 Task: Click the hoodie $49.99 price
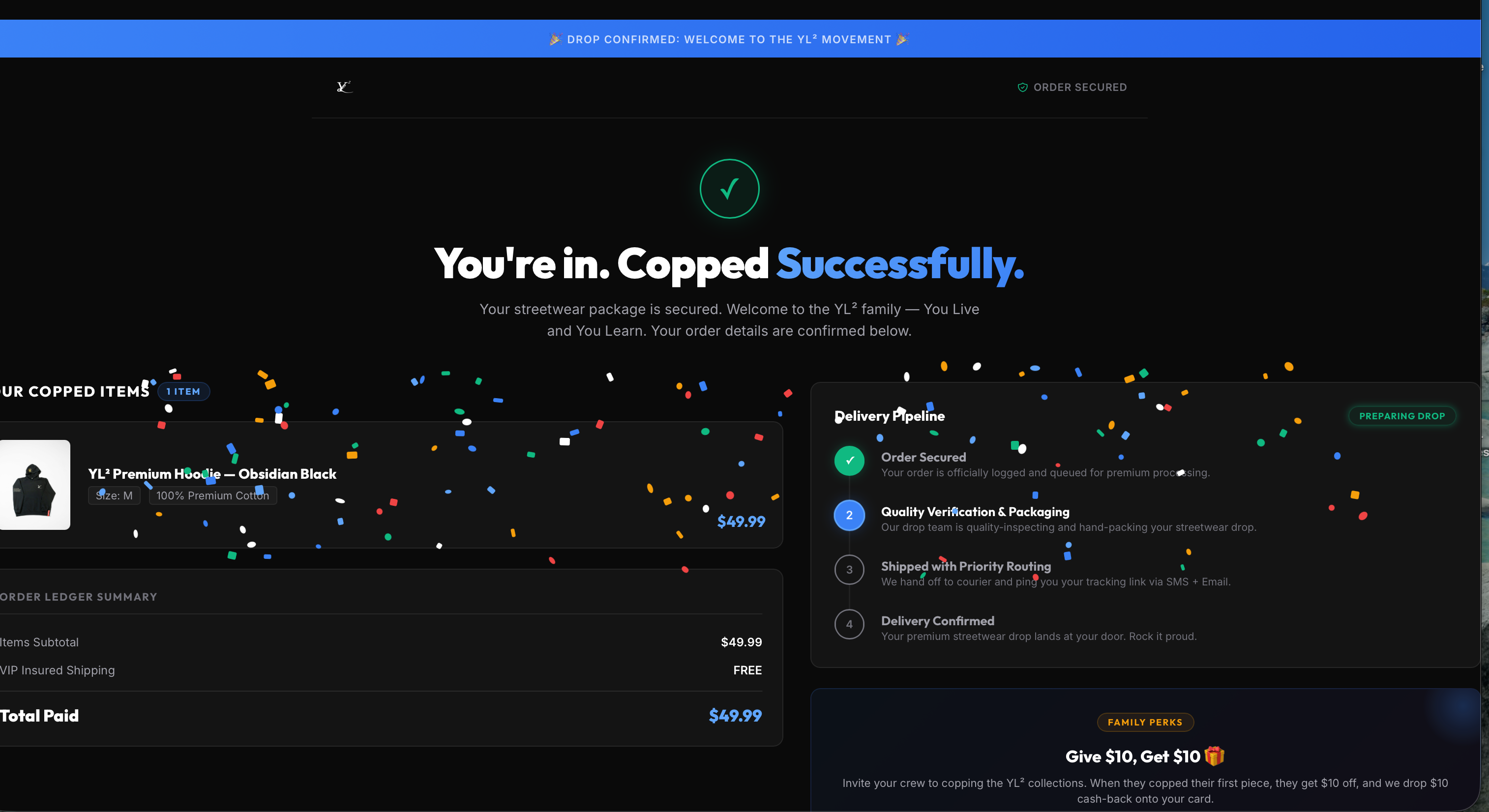(x=741, y=522)
